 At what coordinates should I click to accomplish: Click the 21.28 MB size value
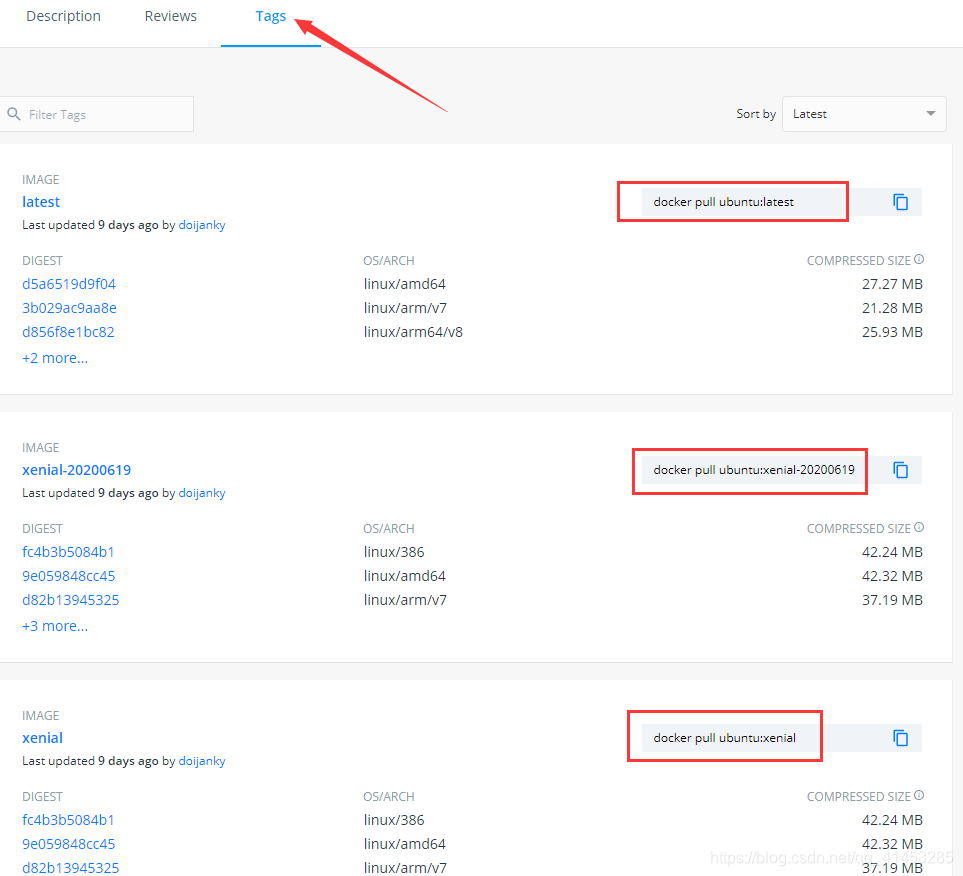[892, 308]
